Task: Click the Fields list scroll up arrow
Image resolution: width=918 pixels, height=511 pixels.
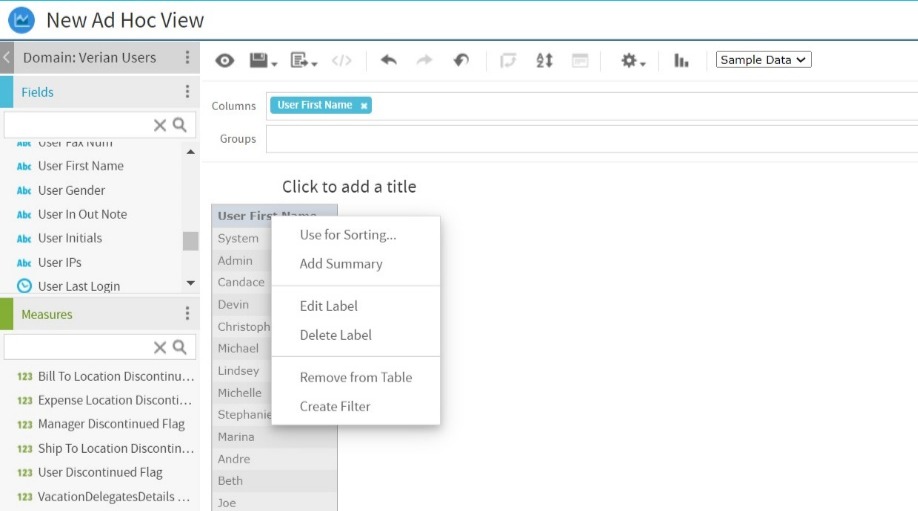Action: (x=190, y=152)
